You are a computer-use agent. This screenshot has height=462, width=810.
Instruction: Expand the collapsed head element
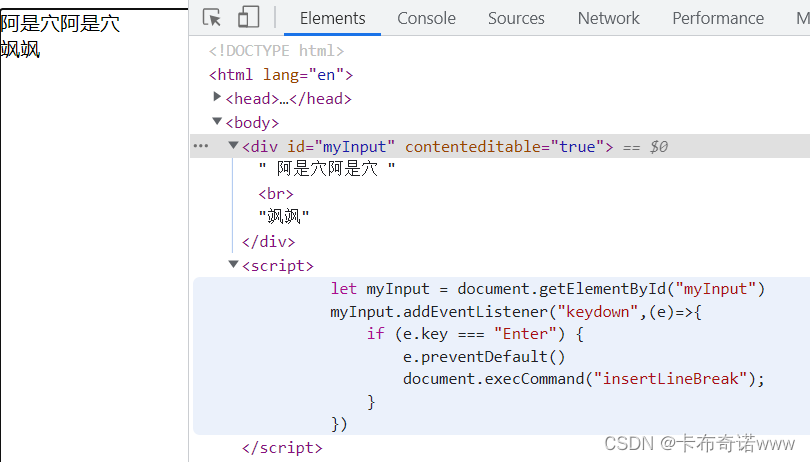[217, 97]
